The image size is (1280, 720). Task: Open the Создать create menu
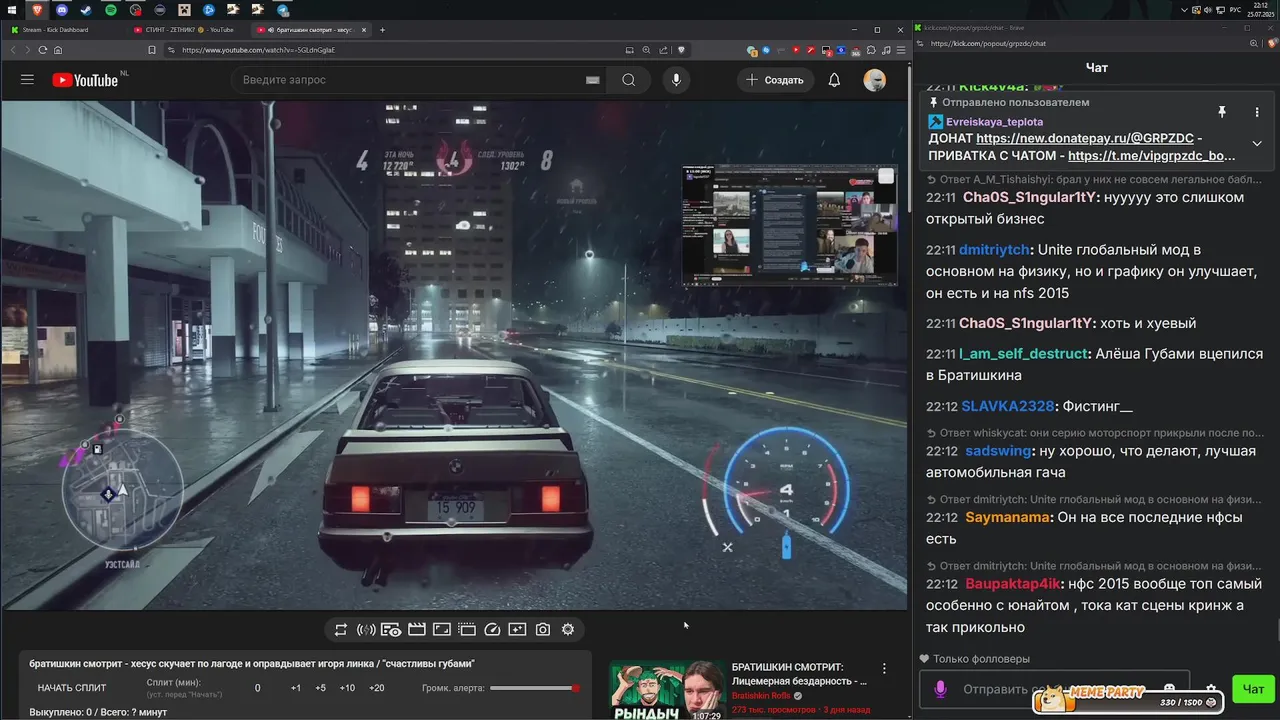point(774,80)
